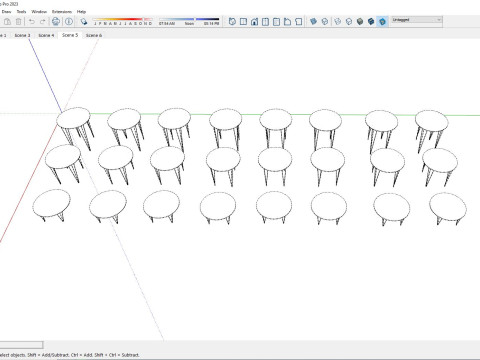Toggle Back Edges display
This screenshot has width=480, height=360.
pyautogui.click(x=325, y=22)
